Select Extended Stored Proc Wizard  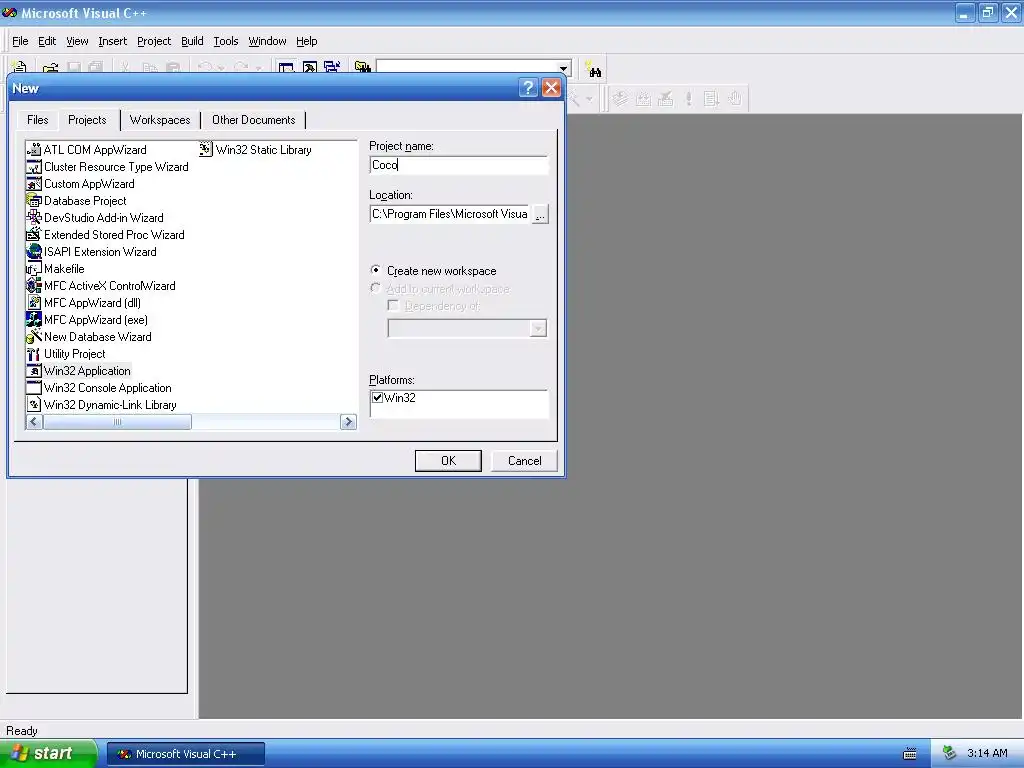[105, 234]
